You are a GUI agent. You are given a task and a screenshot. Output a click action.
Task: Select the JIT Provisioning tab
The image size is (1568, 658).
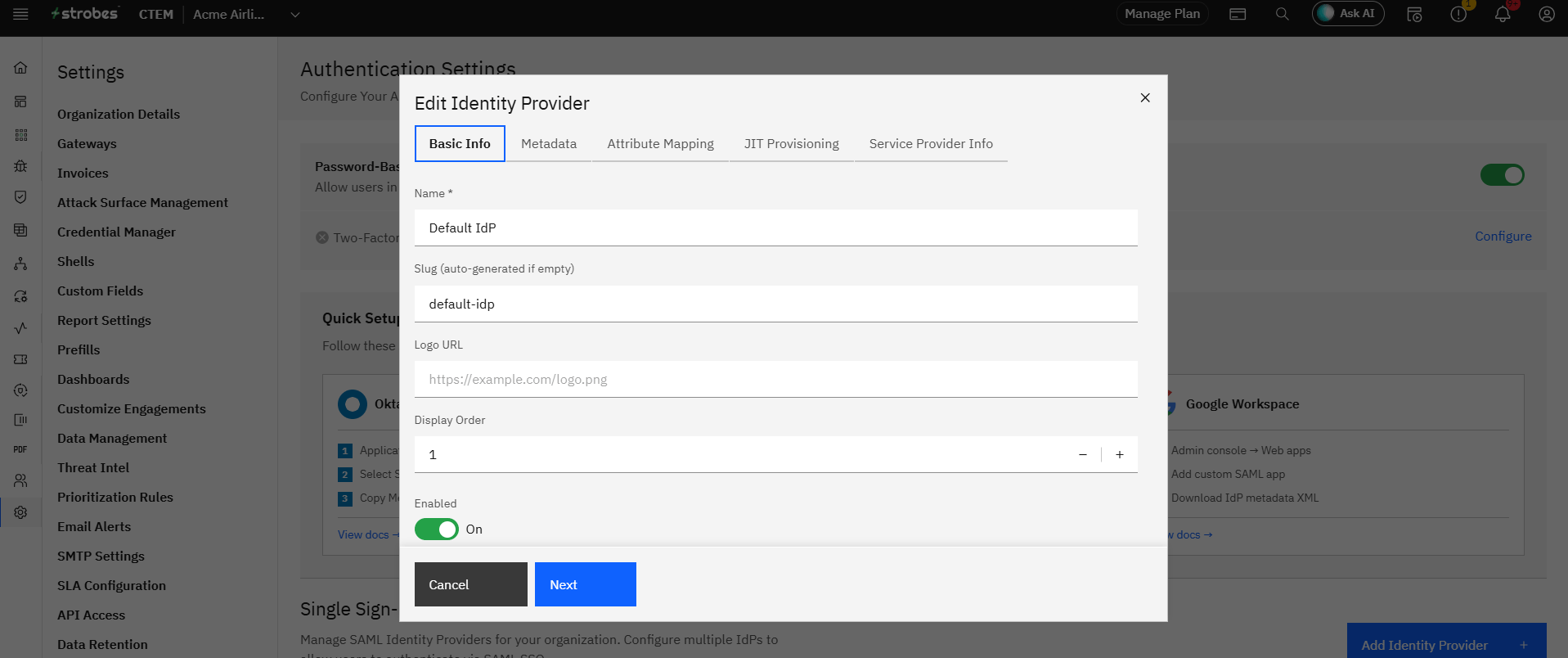pos(791,144)
